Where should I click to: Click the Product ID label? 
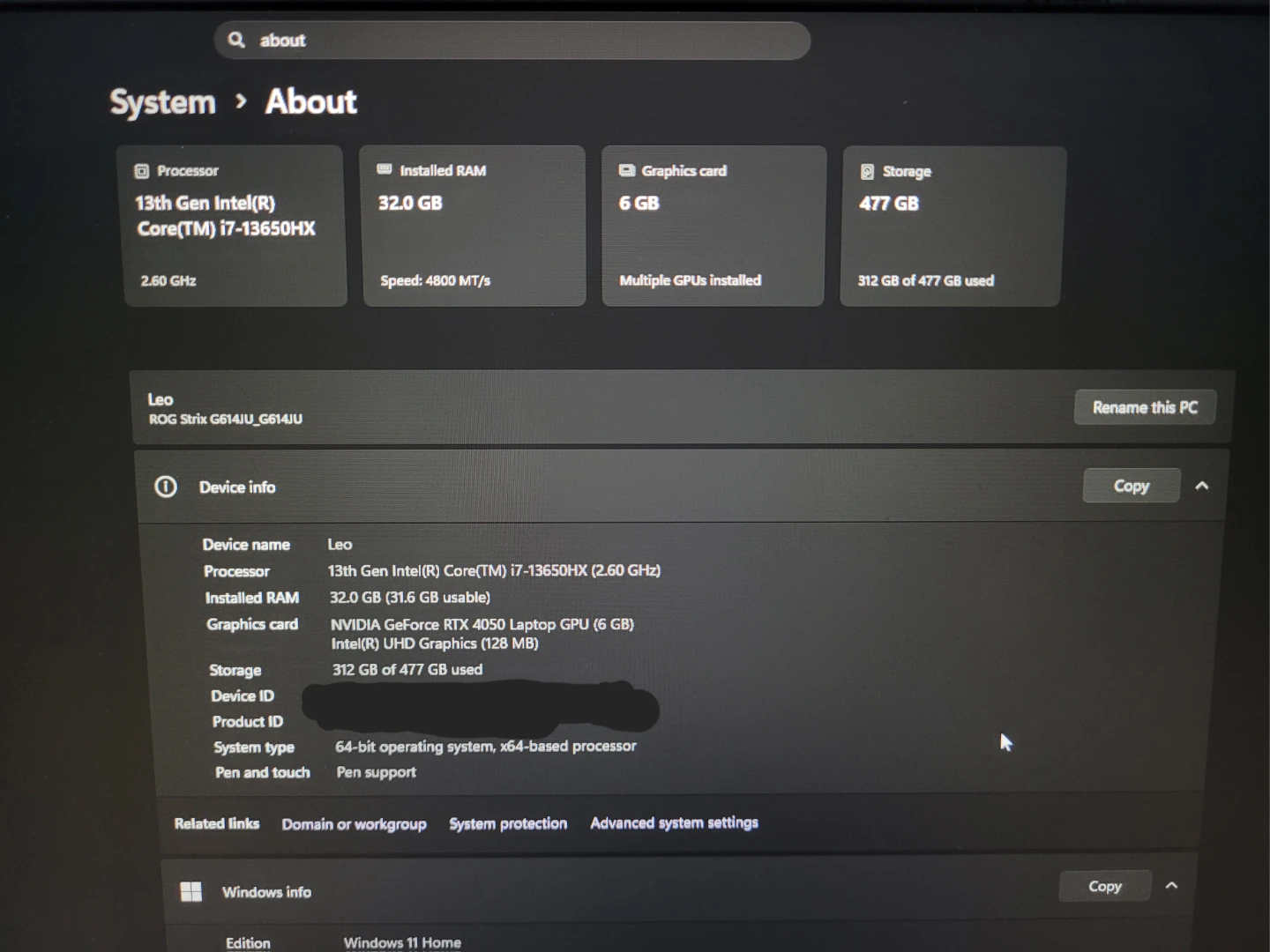click(248, 721)
